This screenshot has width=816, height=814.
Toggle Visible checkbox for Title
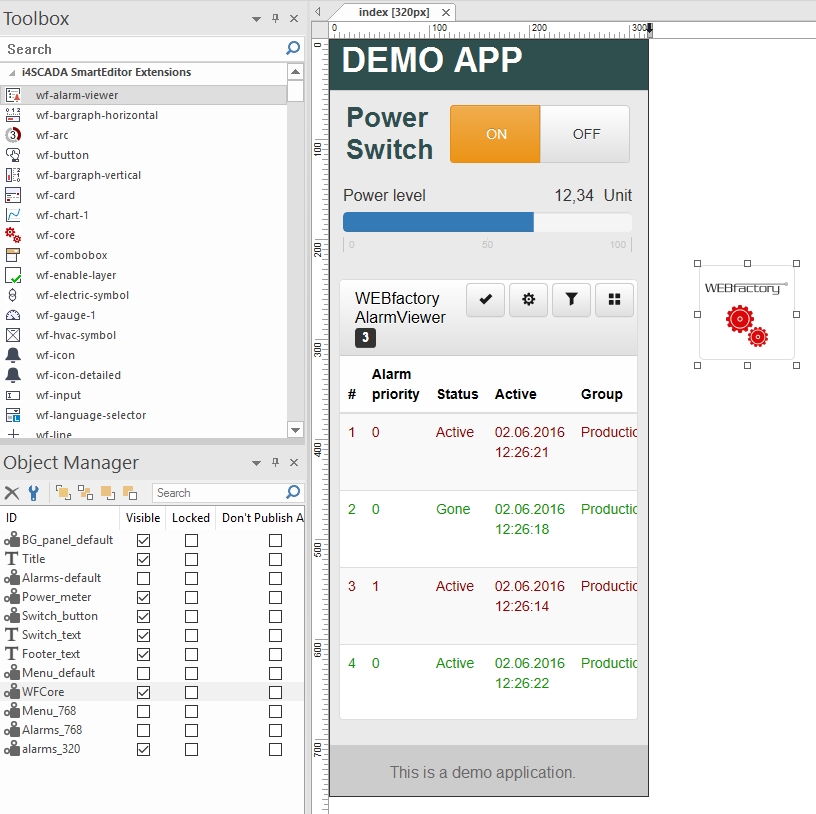pos(144,559)
